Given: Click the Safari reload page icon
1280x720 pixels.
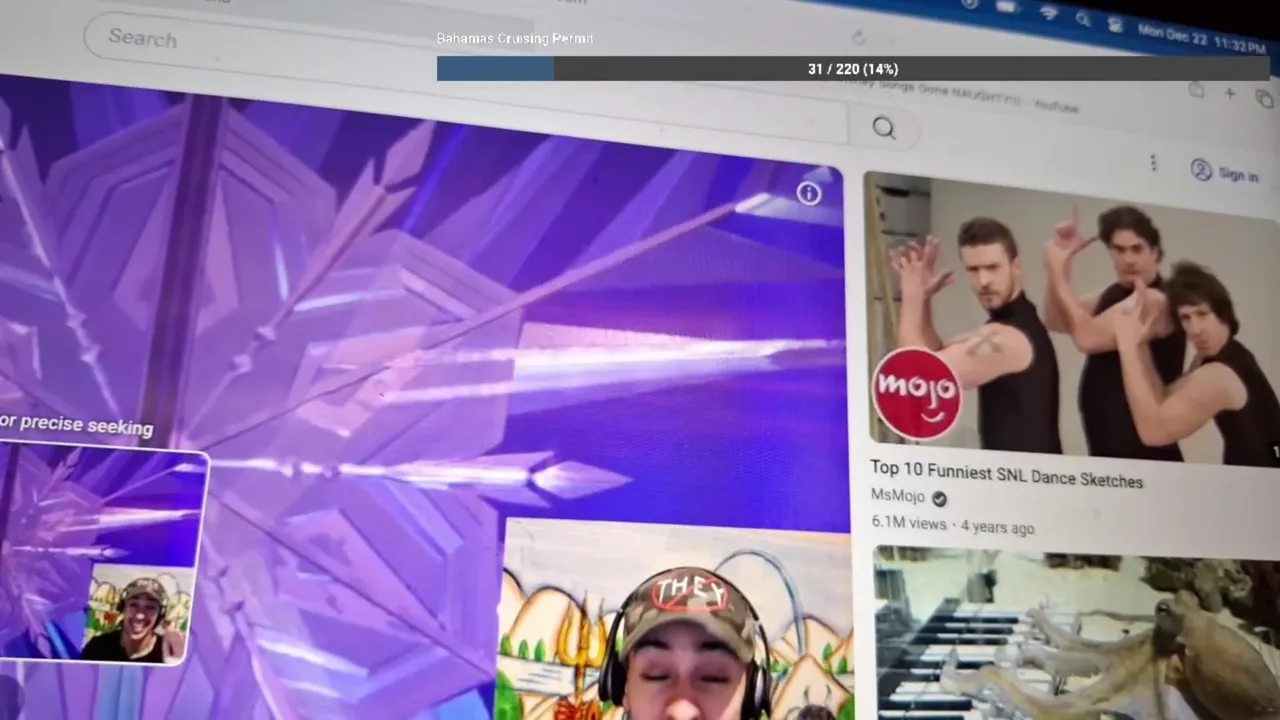Looking at the screenshot, I should point(858,38).
